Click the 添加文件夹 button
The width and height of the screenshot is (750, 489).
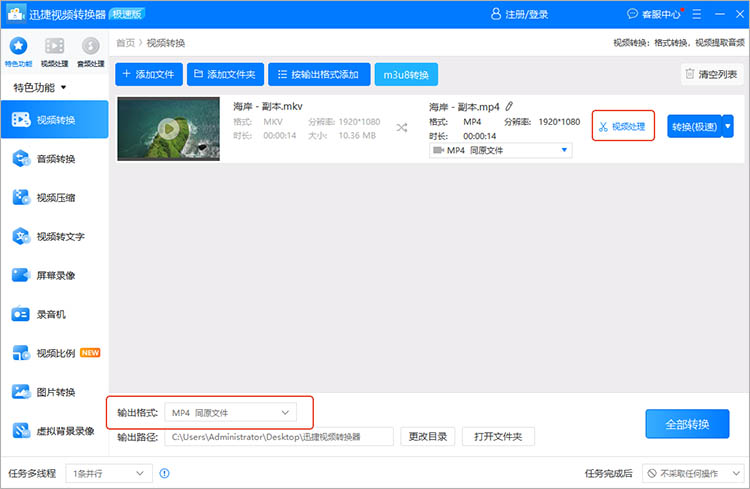click(x=225, y=74)
